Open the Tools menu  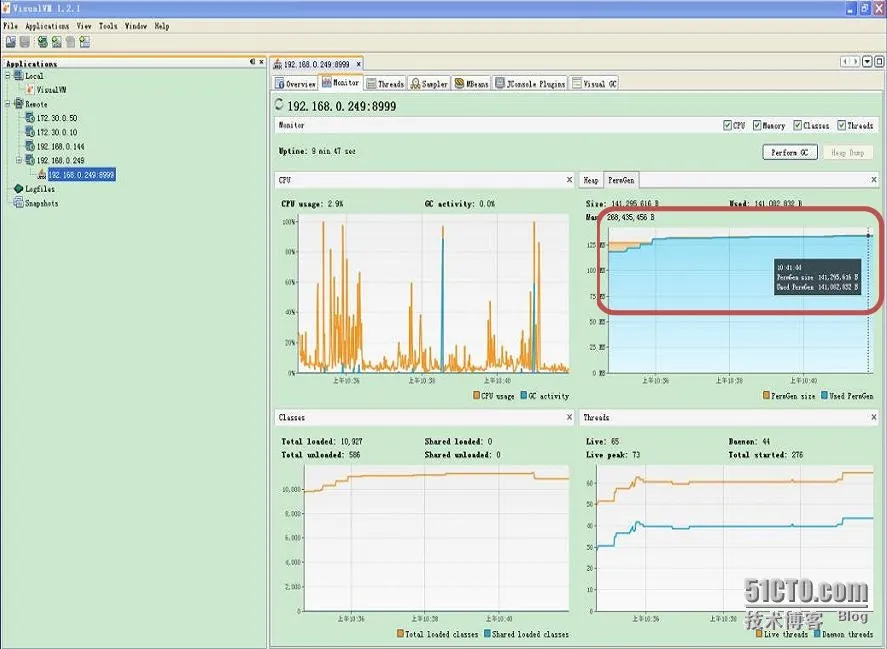pyautogui.click(x=108, y=26)
